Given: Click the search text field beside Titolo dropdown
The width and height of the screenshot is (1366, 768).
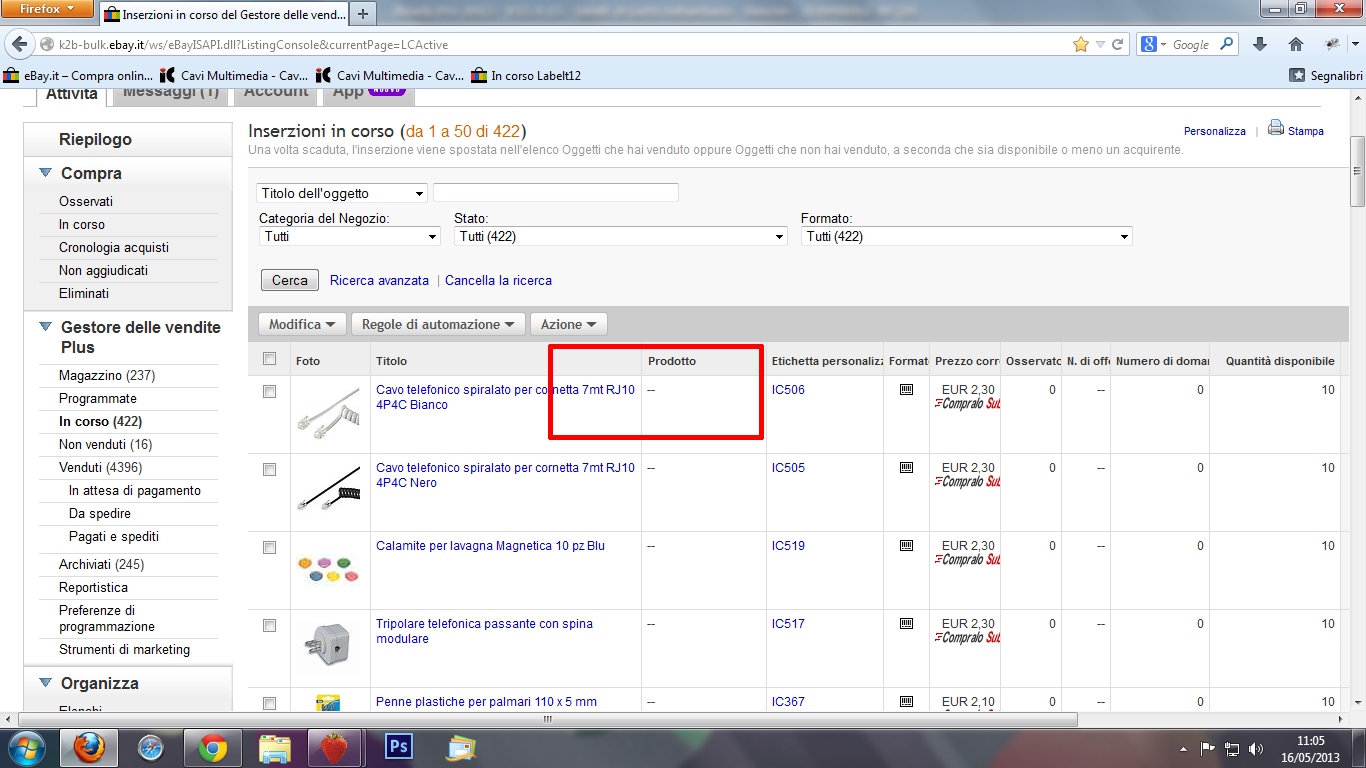Looking at the screenshot, I should 556,193.
